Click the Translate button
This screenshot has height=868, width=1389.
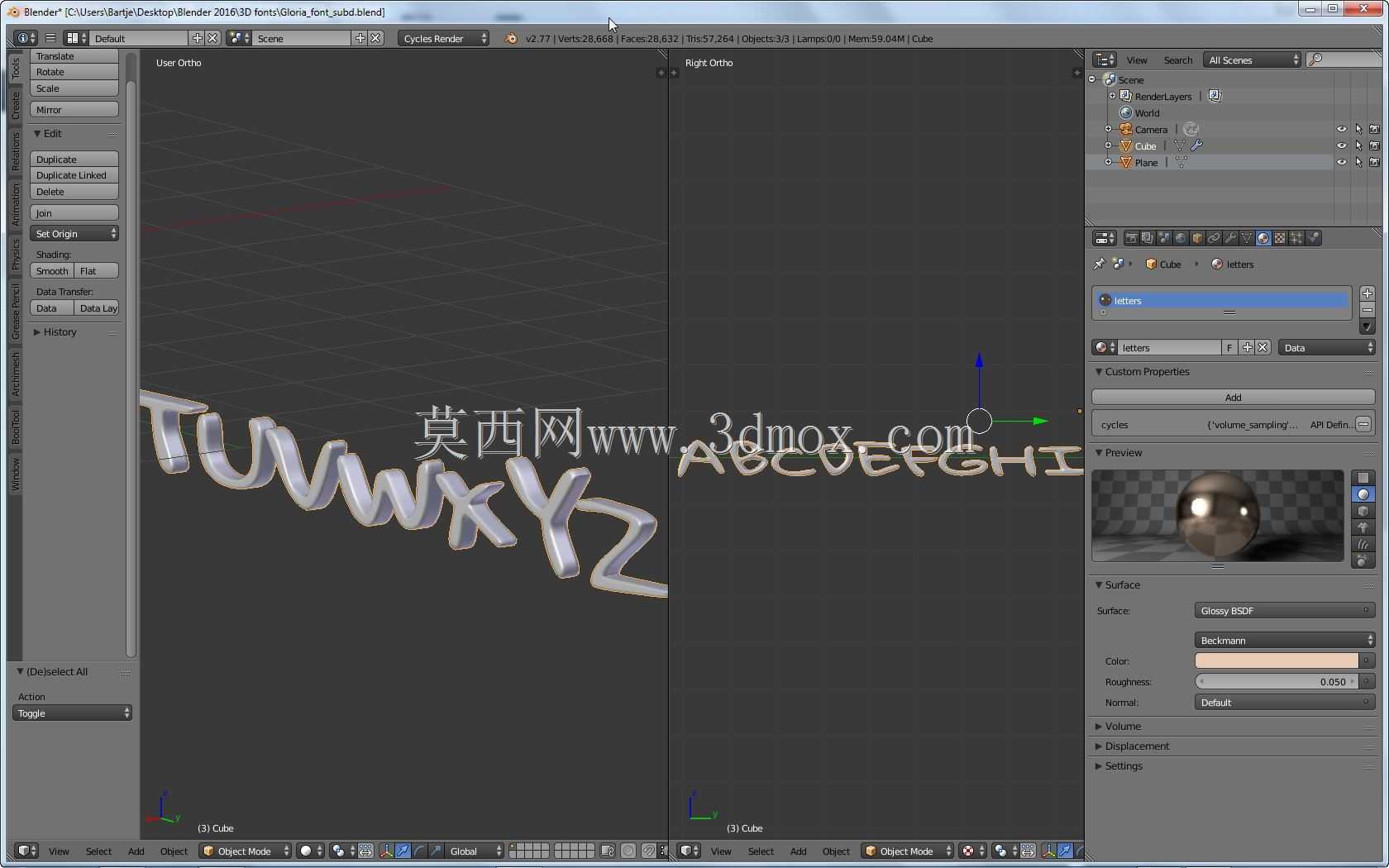click(74, 56)
